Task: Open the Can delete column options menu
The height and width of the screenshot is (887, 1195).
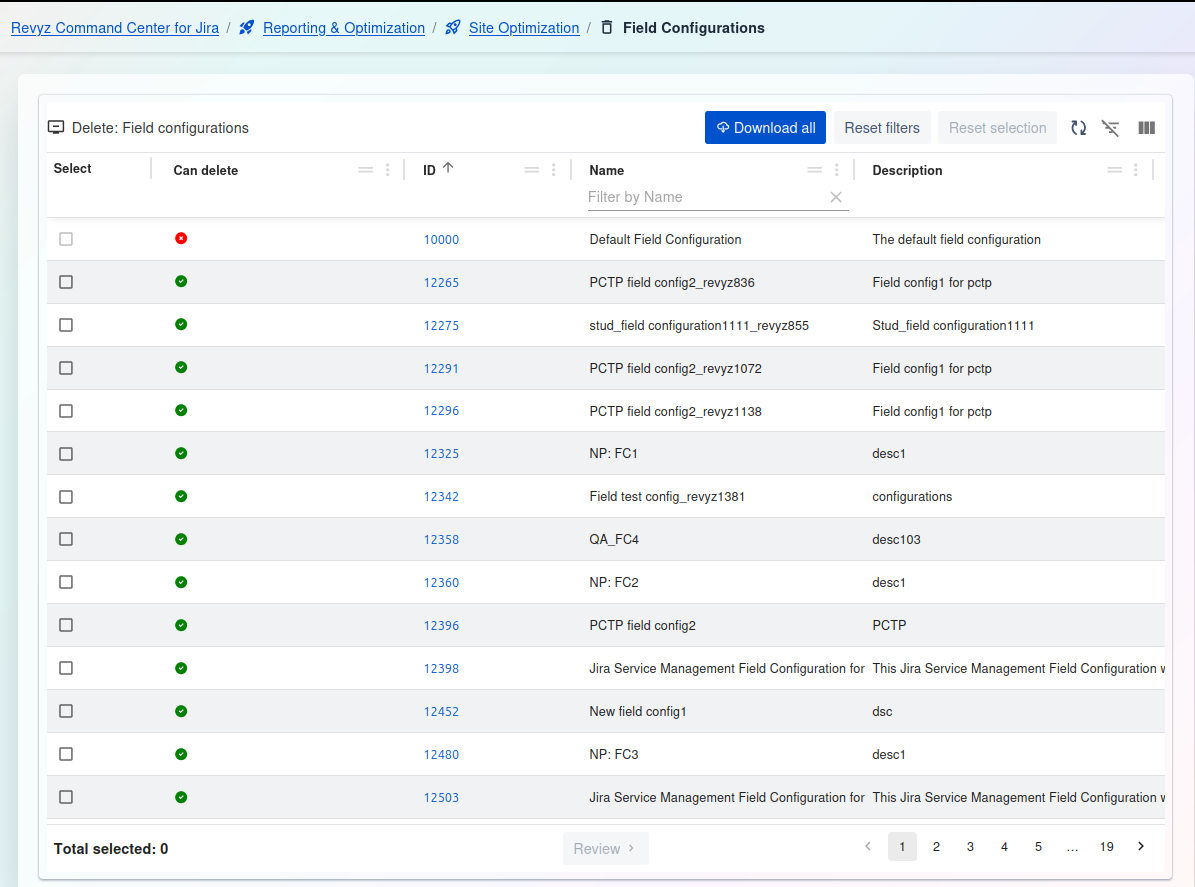Action: point(388,170)
